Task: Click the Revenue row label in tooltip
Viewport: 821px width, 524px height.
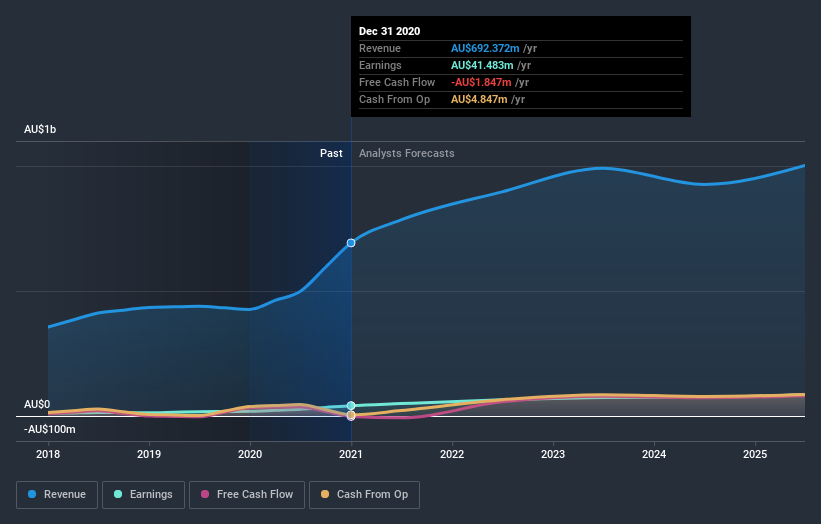Action: [x=380, y=48]
